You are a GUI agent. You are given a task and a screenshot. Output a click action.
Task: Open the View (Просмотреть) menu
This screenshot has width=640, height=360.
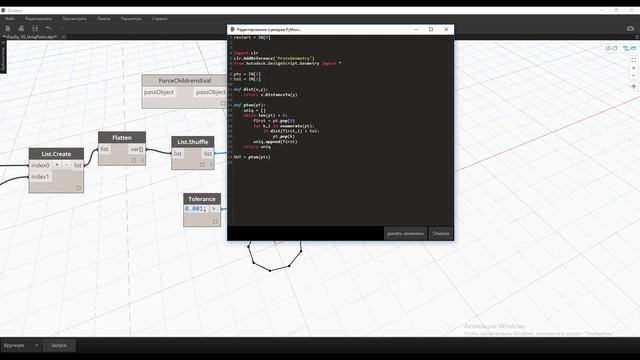click(74, 19)
